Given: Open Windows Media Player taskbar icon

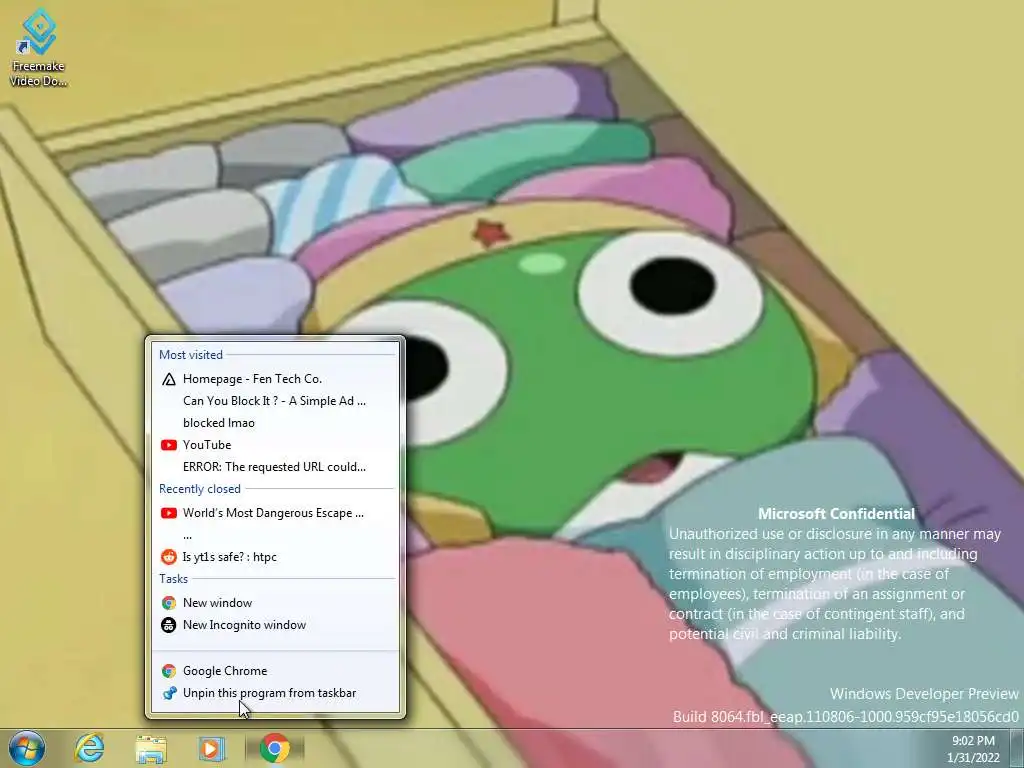Looking at the screenshot, I should (x=212, y=748).
